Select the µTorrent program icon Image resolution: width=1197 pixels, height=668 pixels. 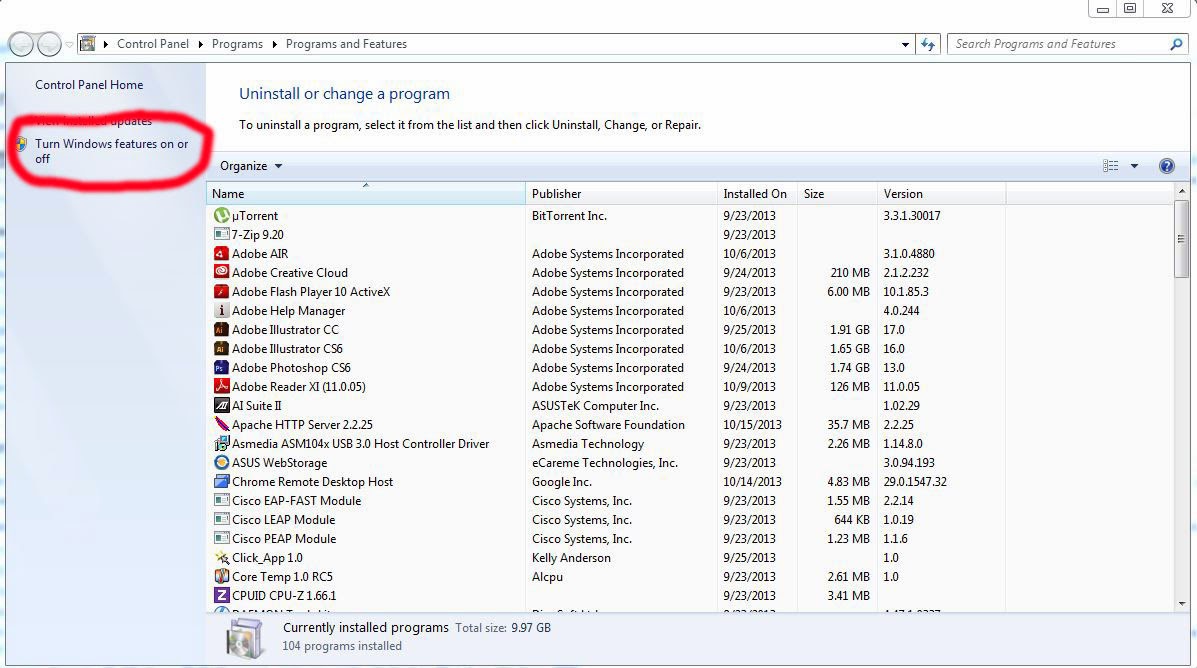[221, 216]
